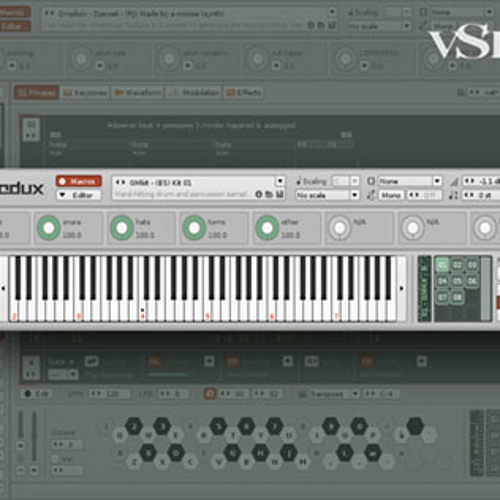
Task: Click the second N/A macro knob
Action: pos(413,228)
